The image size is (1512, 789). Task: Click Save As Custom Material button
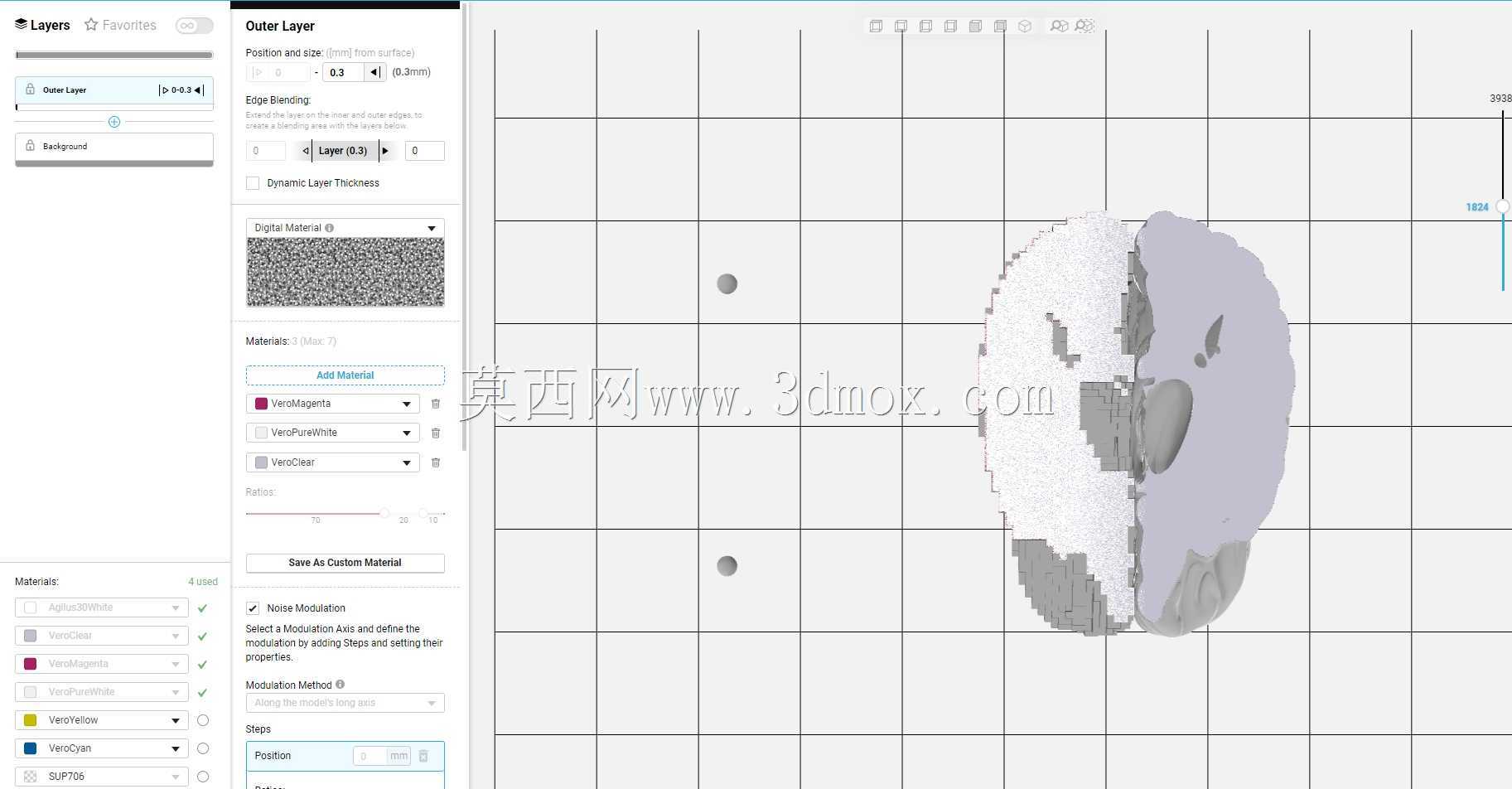click(x=345, y=563)
